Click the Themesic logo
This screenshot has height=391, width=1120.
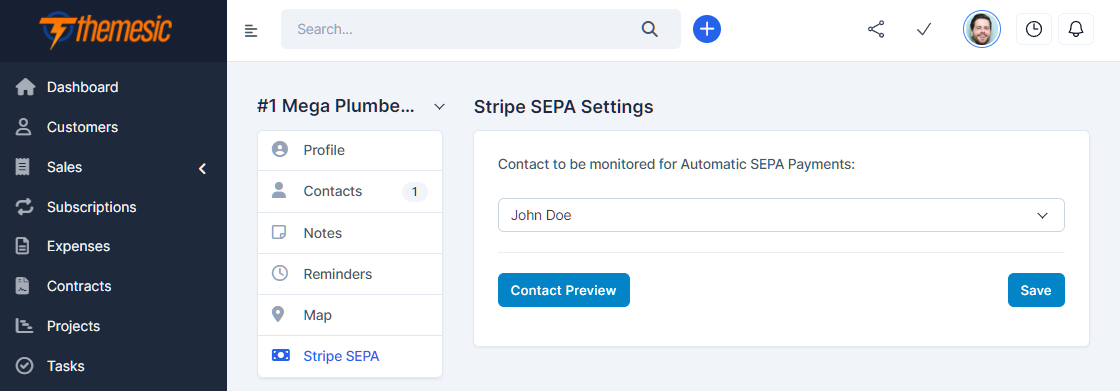click(x=105, y=30)
